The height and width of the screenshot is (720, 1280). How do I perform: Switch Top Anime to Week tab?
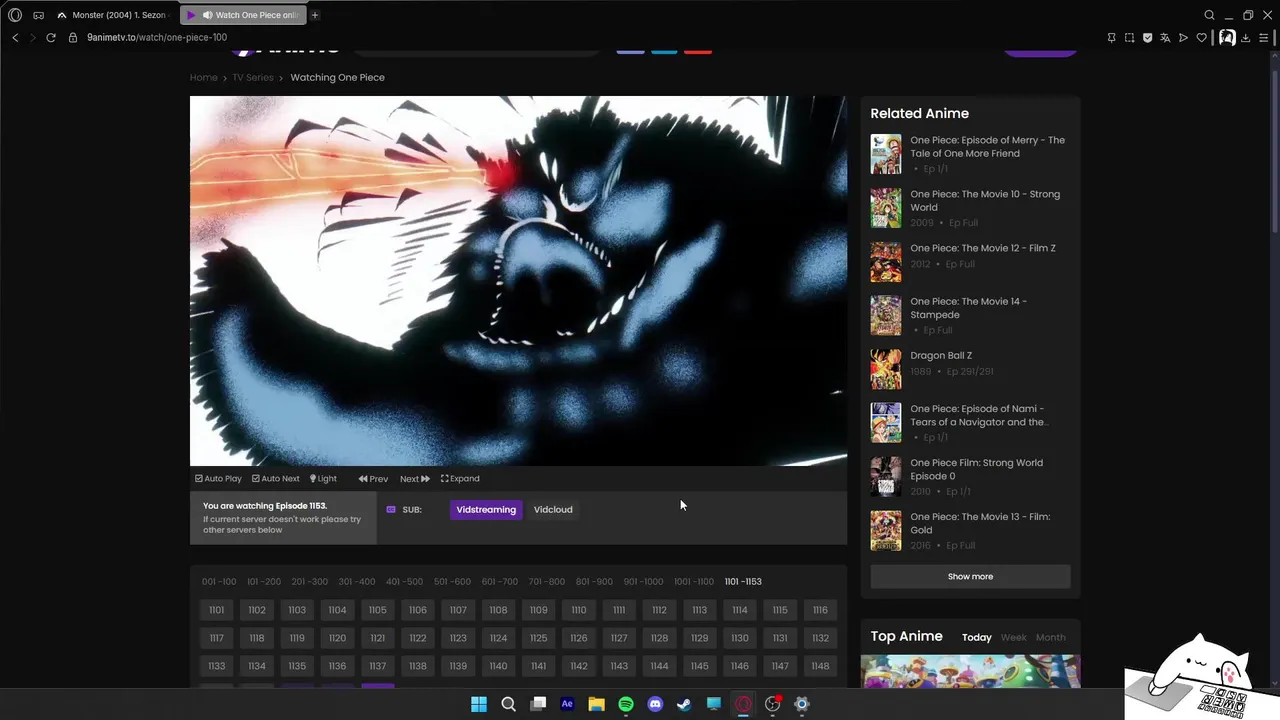tap(1014, 637)
